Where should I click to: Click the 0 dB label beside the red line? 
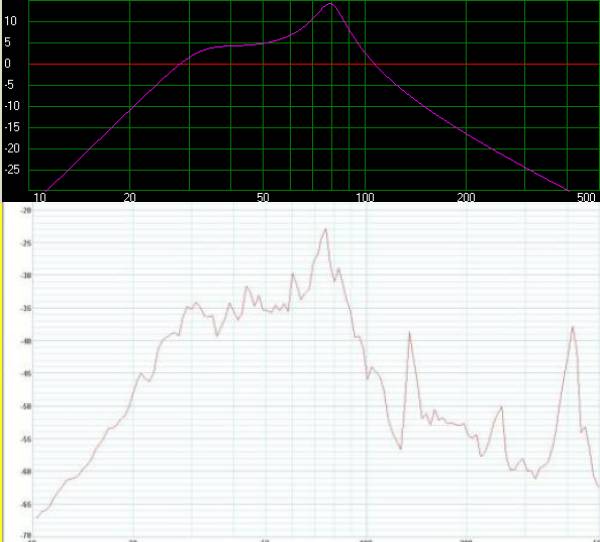[x=7, y=64]
